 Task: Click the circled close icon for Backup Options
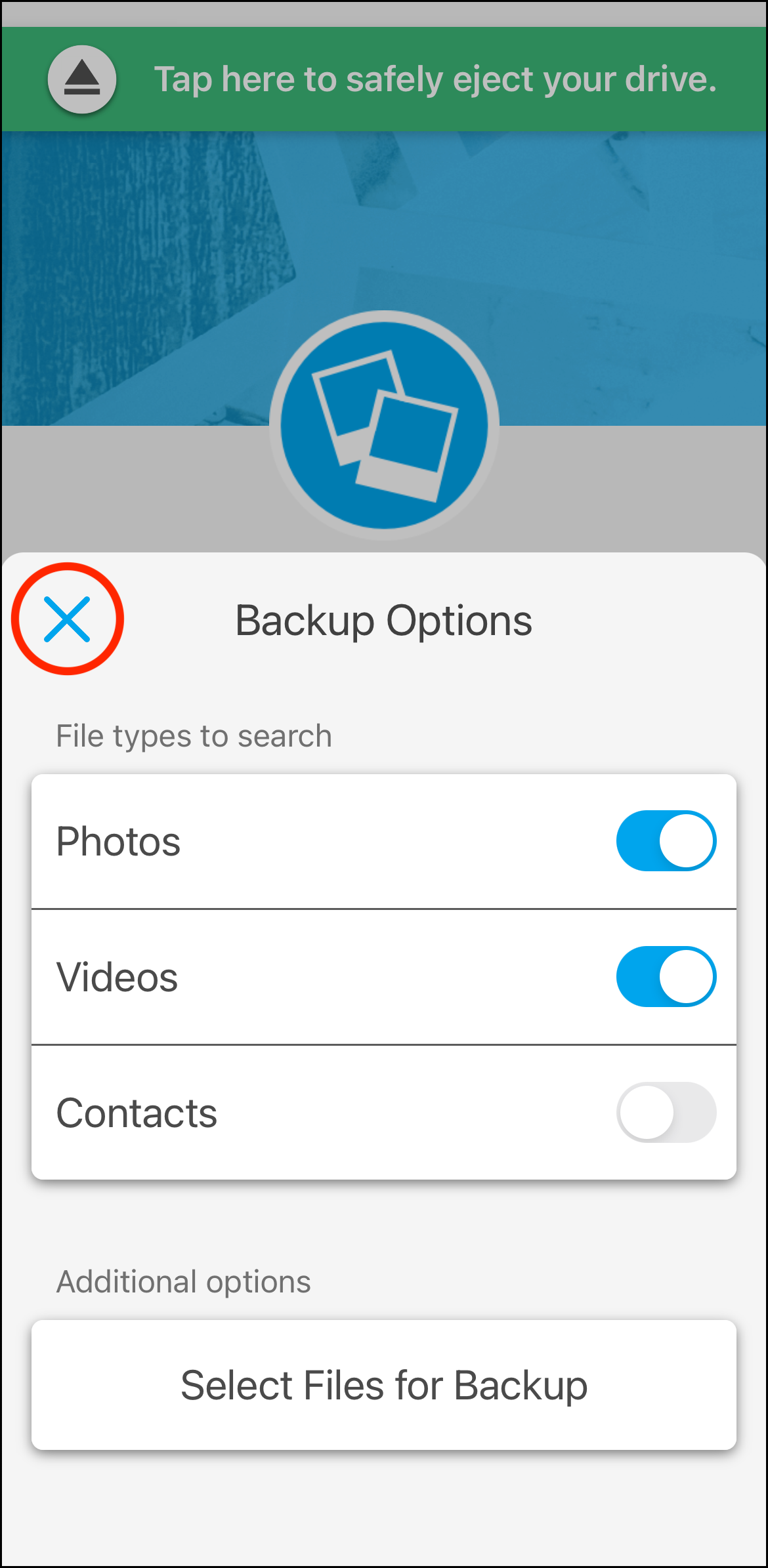(x=66, y=618)
